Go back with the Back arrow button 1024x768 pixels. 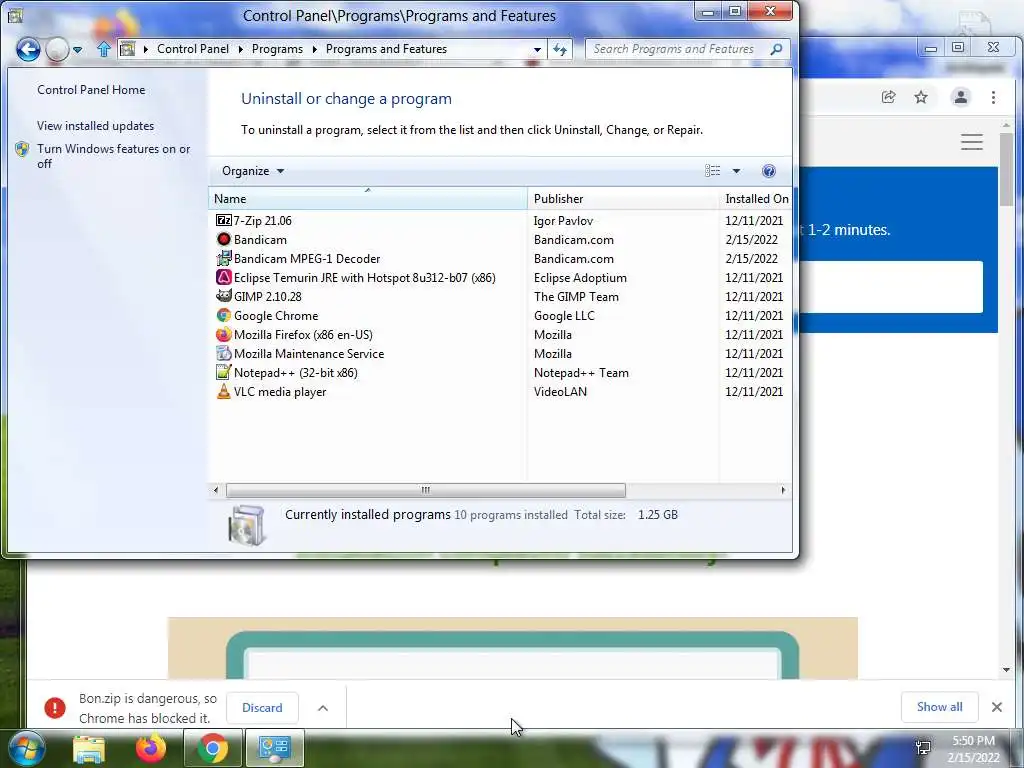(28, 49)
